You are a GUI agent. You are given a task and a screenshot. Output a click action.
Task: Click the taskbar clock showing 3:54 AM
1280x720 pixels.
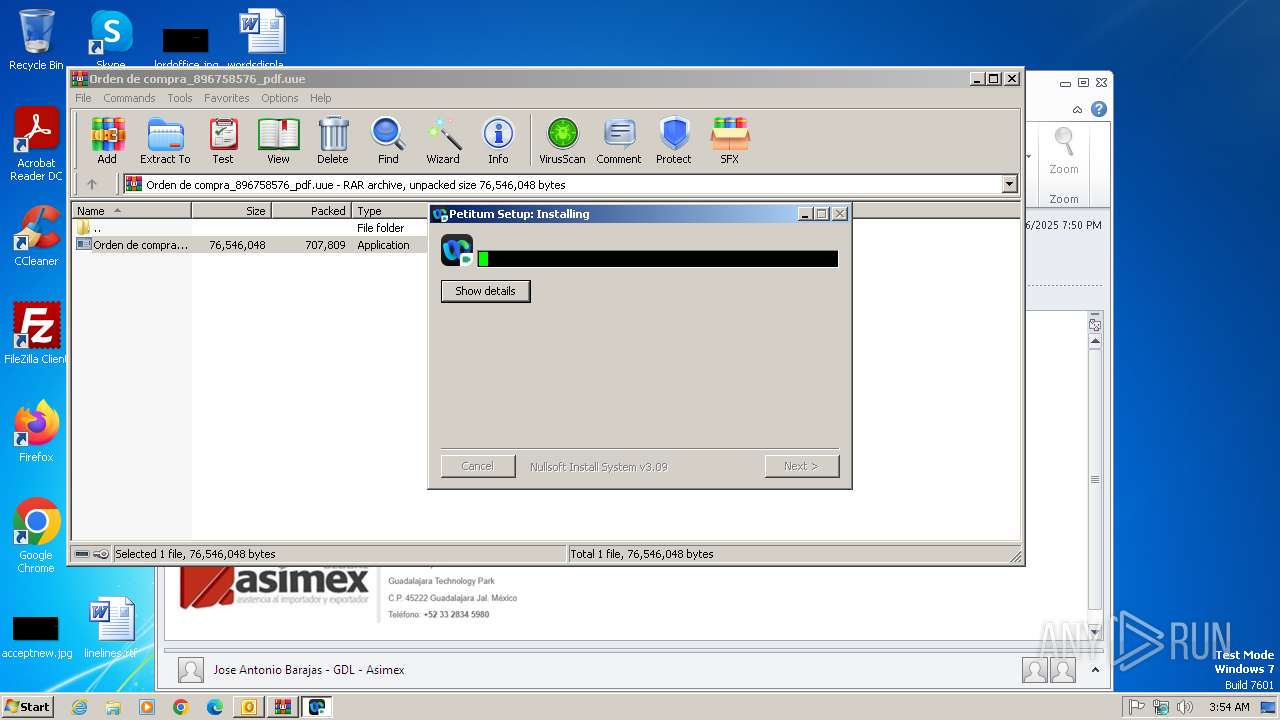(x=1229, y=707)
